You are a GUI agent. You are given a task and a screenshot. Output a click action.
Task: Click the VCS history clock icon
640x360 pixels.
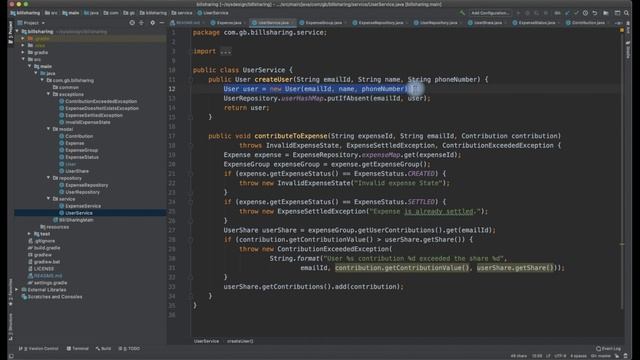click(585, 13)
